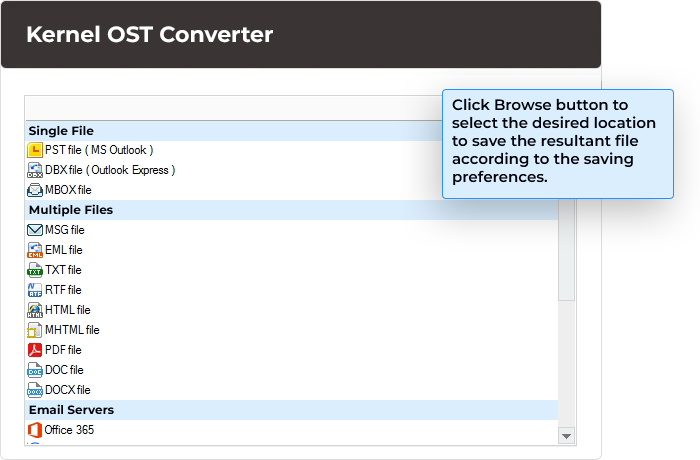Pick "TXT file" from the list

pos(292,270)
